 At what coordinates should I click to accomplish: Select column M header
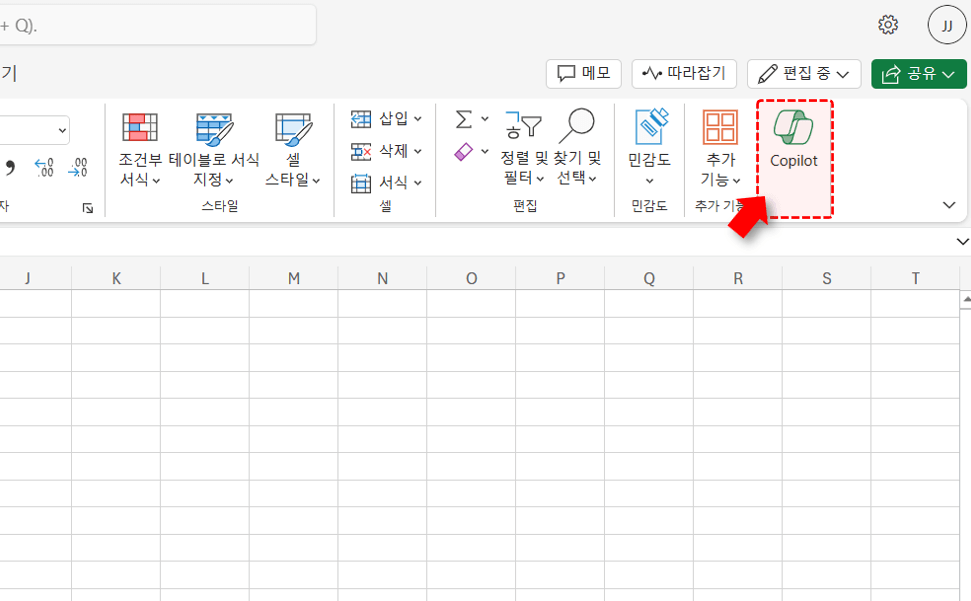[x=294, y=279]
